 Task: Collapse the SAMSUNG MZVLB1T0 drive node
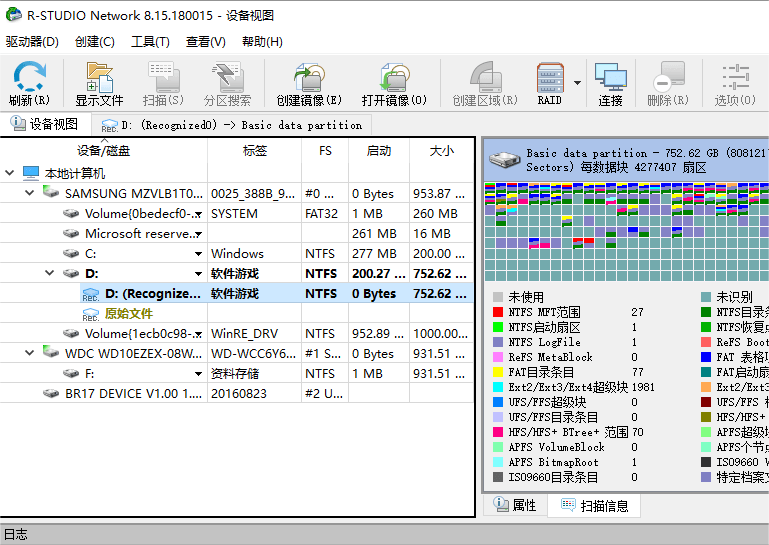point(29,193)
